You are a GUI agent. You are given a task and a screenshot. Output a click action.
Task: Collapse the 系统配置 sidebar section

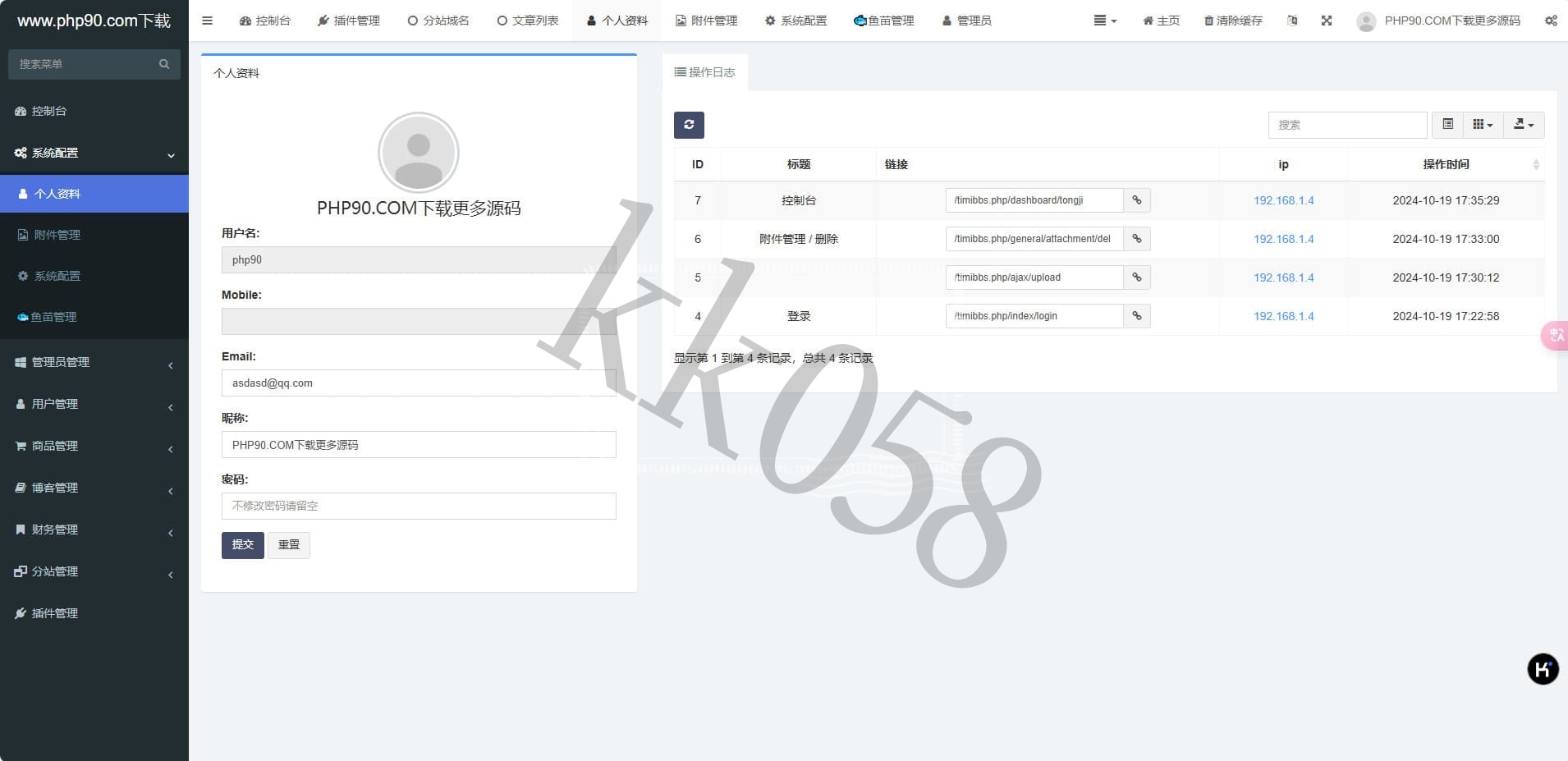(94, 153)
